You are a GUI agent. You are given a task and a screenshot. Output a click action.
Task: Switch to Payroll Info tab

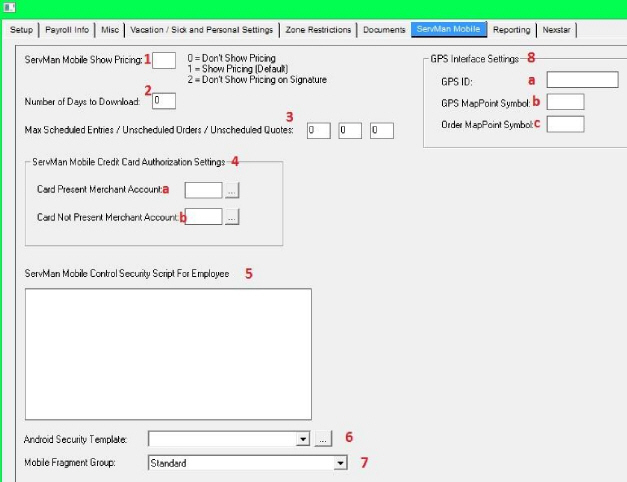click(67, 30)
